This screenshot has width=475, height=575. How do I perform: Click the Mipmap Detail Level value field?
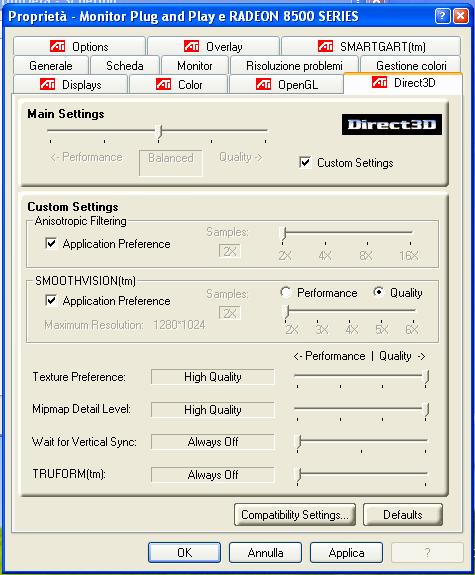(213, 410)
